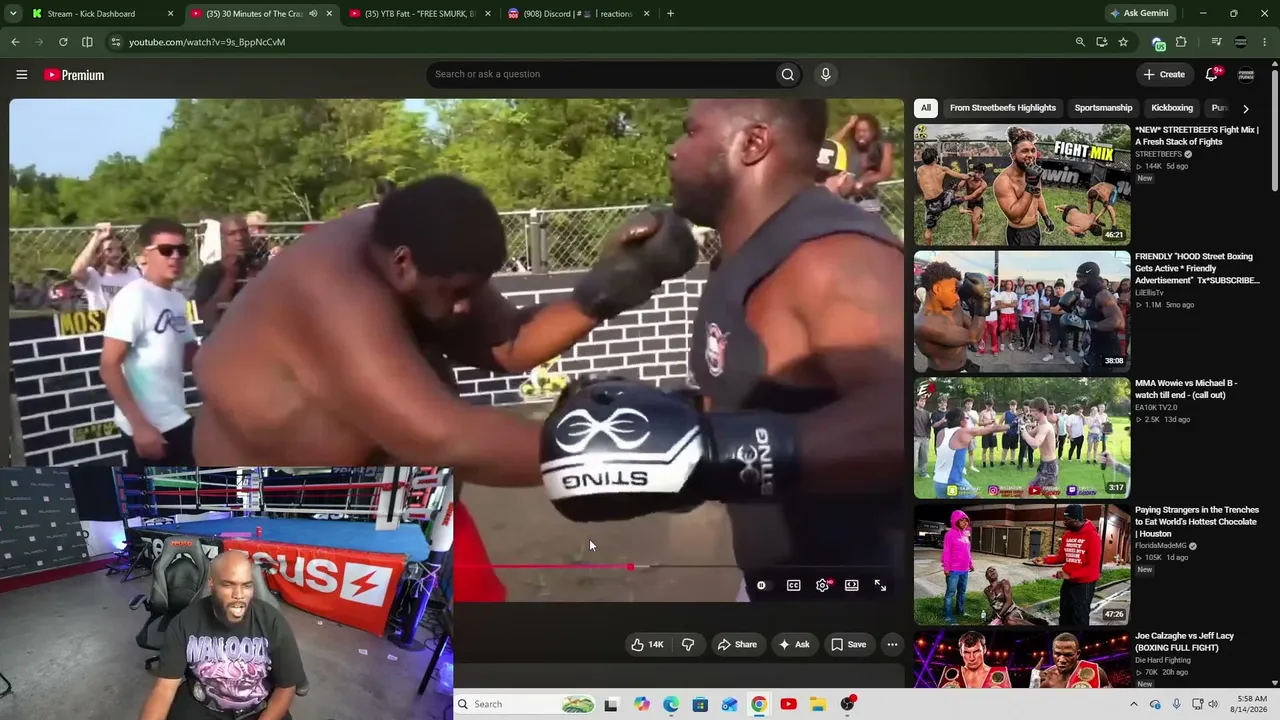Open the VPN extension with US badge
The image size is (1280, 720).
pos(1158,43)
